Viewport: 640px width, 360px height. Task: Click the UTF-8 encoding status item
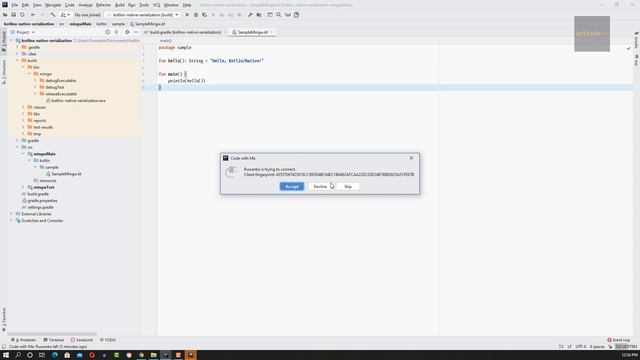pos(581,347)
